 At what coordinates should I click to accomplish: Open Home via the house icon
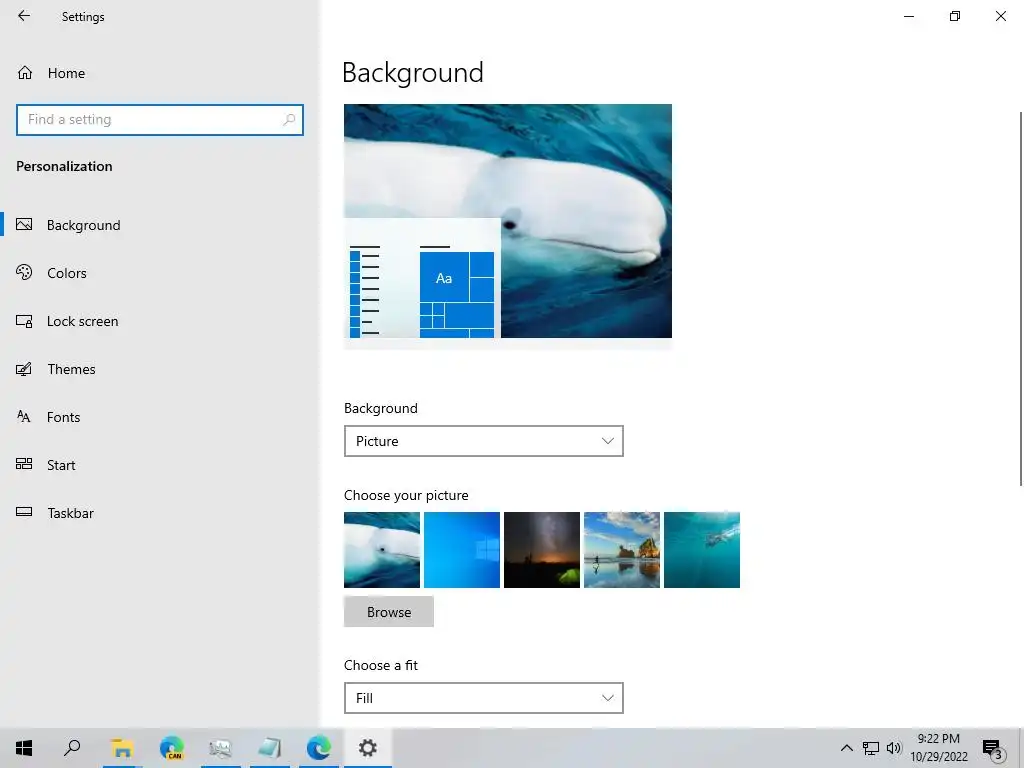[x=25, y=72]
